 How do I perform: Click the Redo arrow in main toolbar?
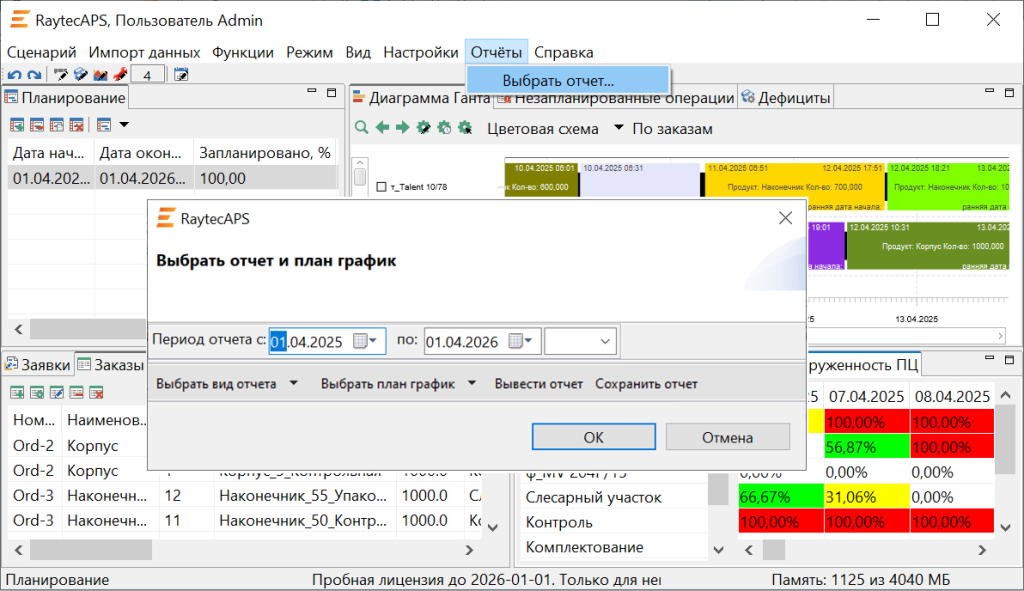[34, 75]
